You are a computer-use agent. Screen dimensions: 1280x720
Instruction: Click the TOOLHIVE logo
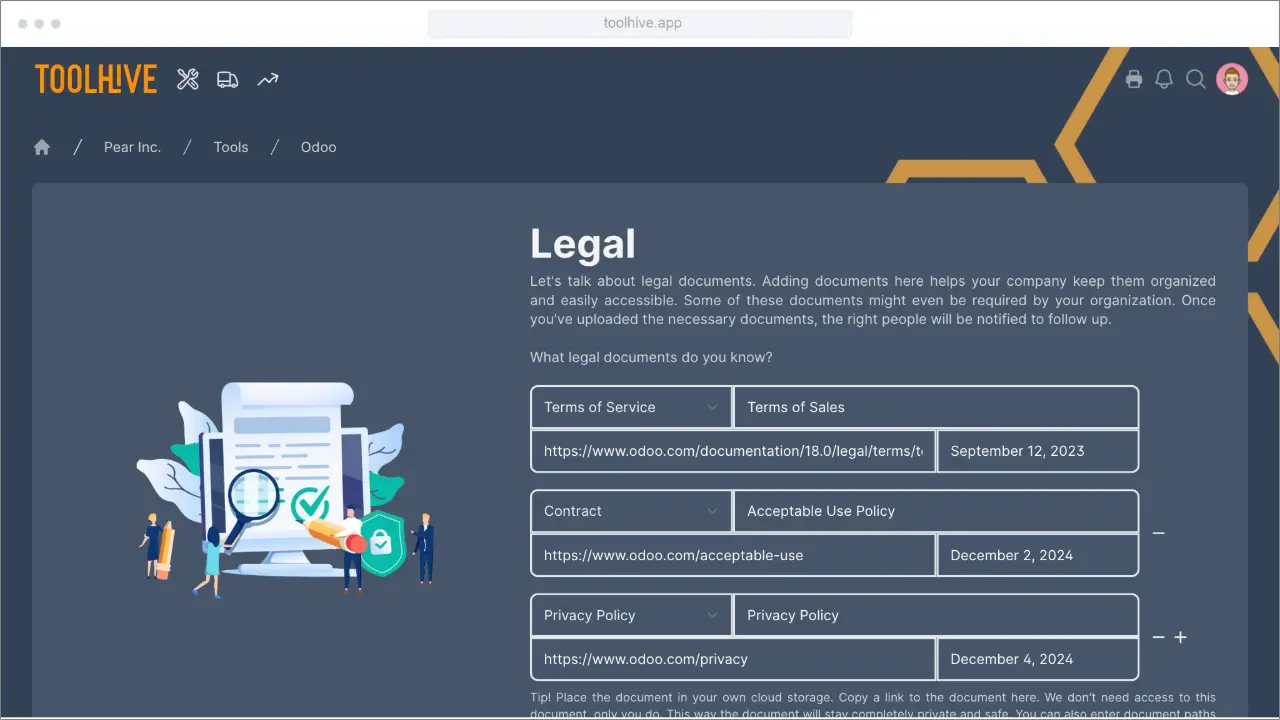(96, 79)
